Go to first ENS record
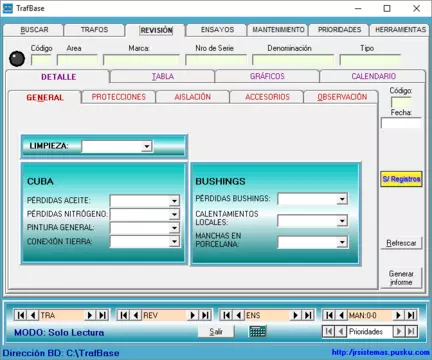The height and width of the screenshot is (360, 432). [x=226, y=315]
